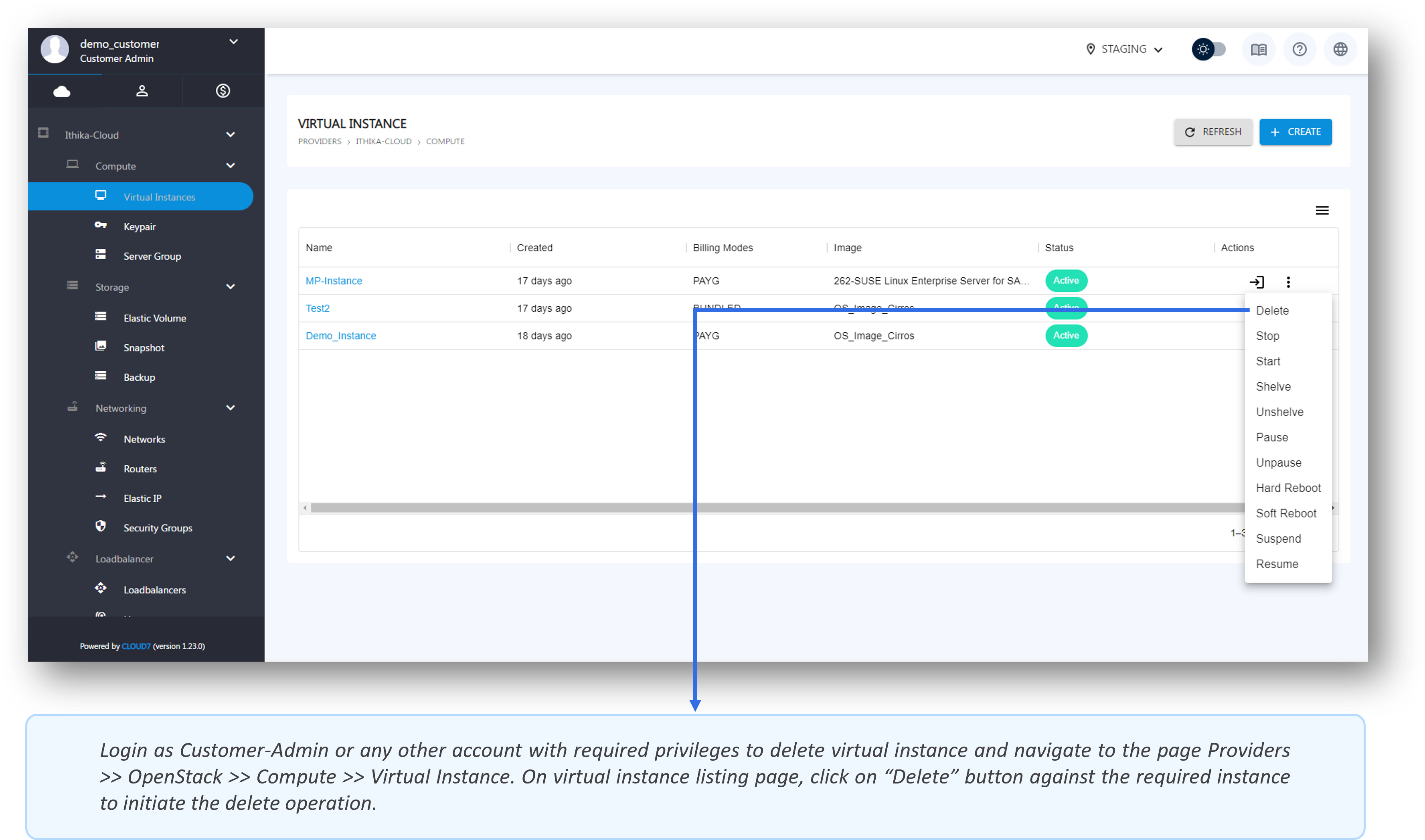The width and height of the screenshot is (1425, 840).
Task: Open the table hamburger options menu
Action: (x=1322, y=210)
